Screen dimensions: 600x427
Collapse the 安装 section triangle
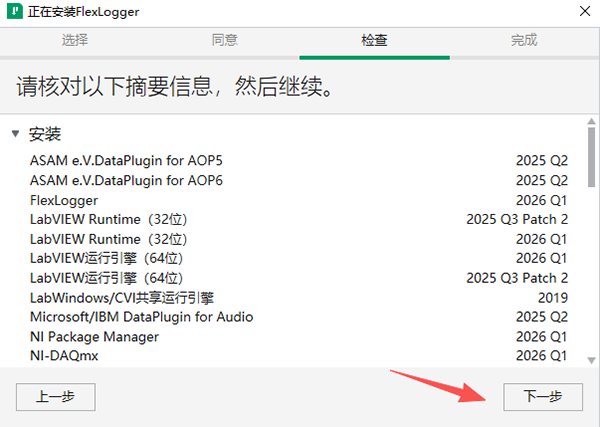15,134
